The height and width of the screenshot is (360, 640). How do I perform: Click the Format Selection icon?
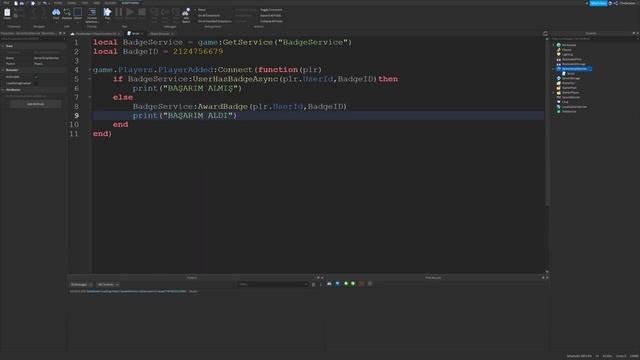click(92, 12)
